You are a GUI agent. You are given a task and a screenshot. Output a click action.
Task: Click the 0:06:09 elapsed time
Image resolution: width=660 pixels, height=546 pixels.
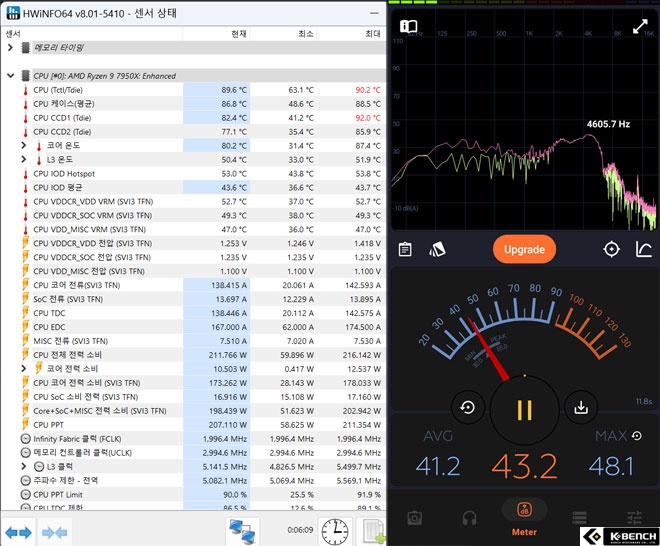300,529
